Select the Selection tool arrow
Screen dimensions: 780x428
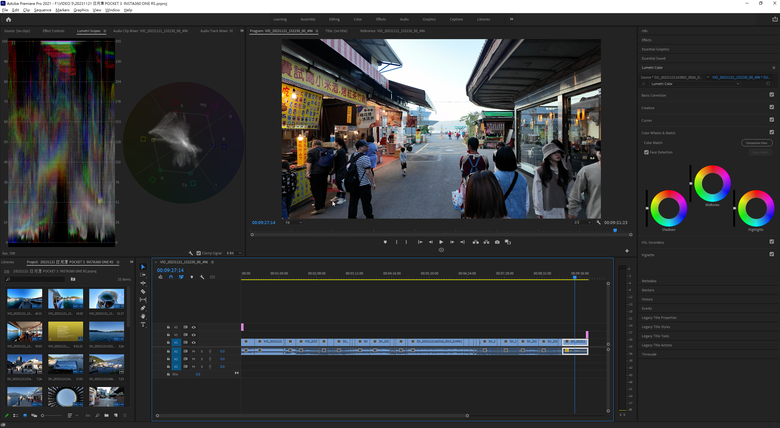143,267
